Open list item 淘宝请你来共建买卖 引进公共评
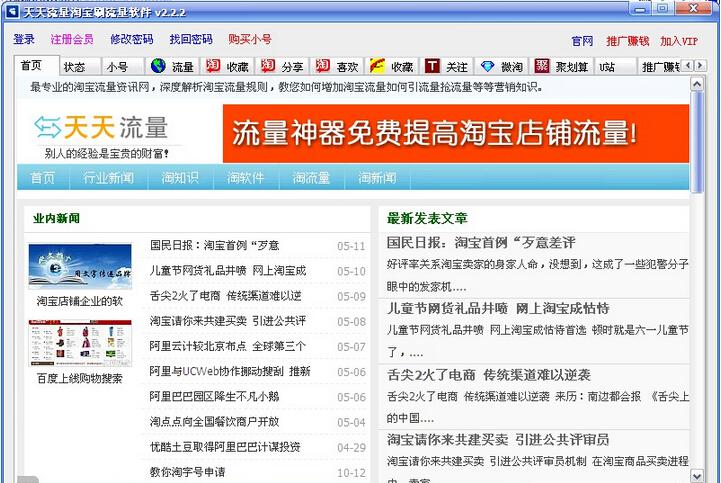 pos(228,321)
